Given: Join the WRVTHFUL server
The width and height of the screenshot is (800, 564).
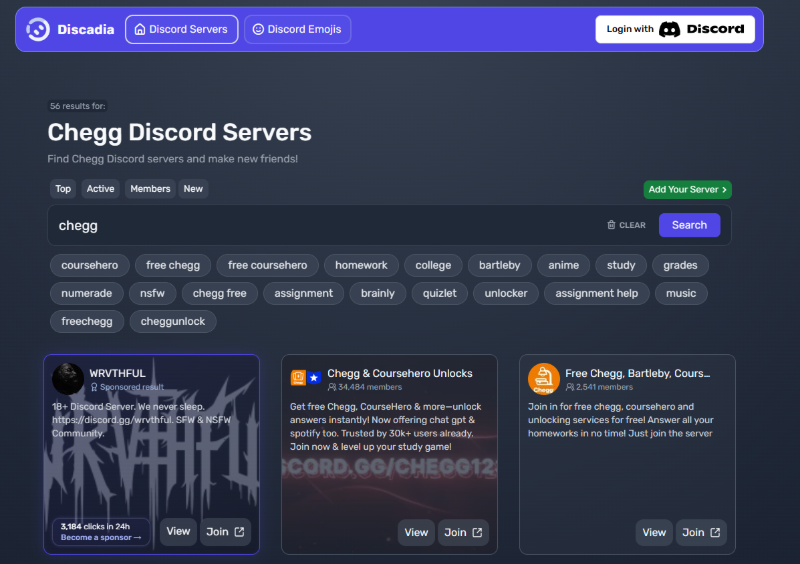Looking at the screenshot, I should click(225, 531).
